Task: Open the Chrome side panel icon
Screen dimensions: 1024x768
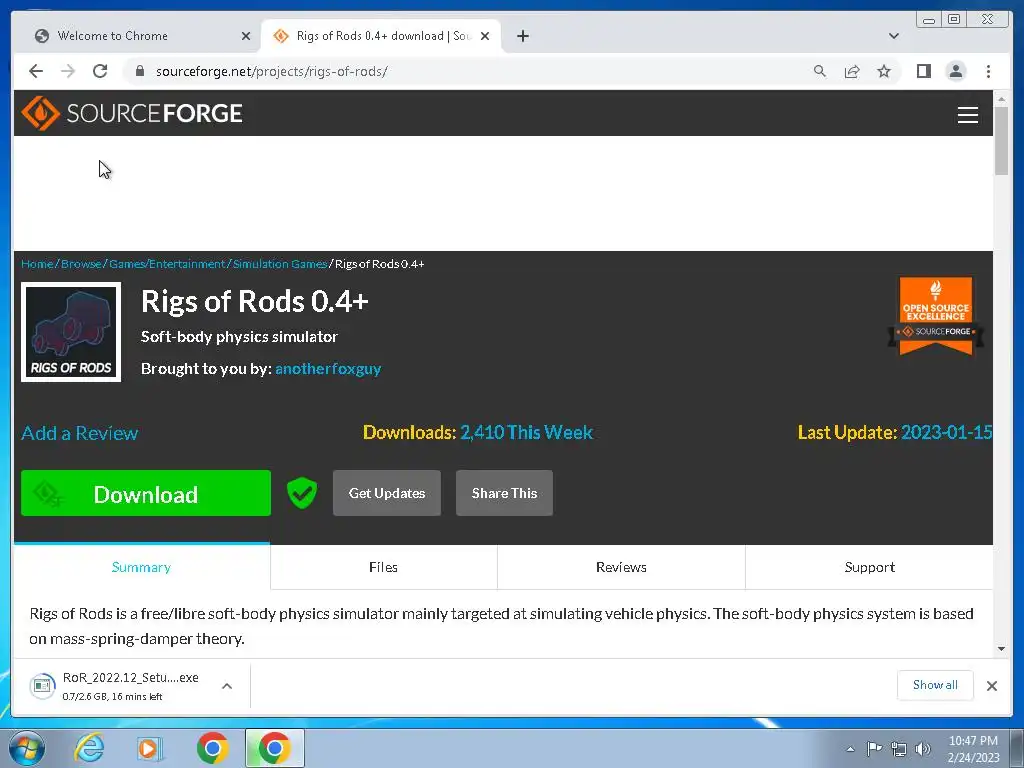Action: click(923, 71)
